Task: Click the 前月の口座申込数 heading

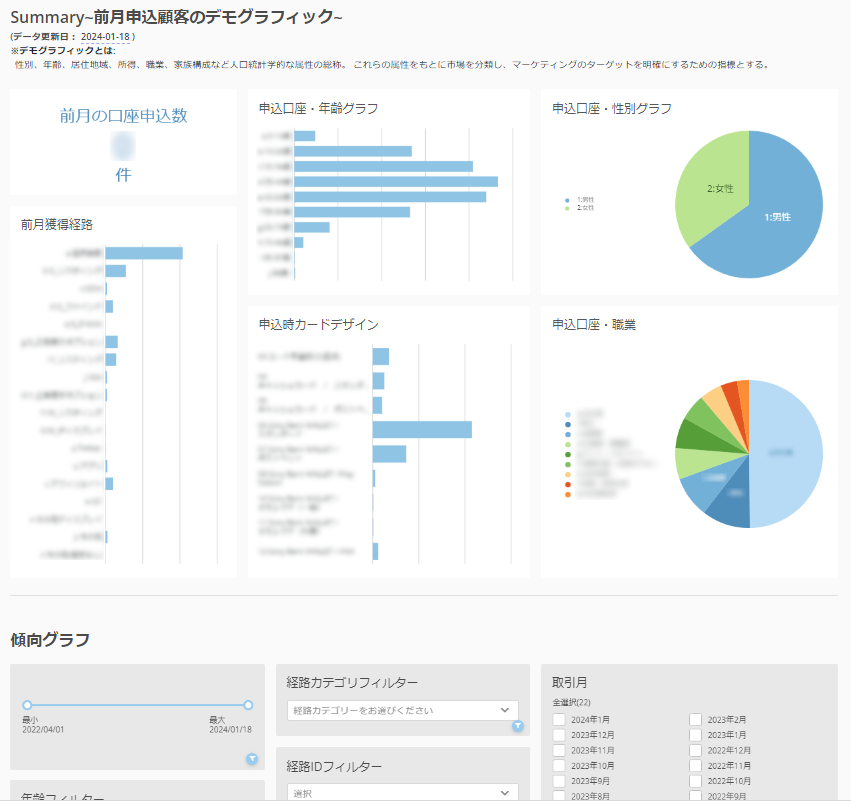Action: coord(123,116)
